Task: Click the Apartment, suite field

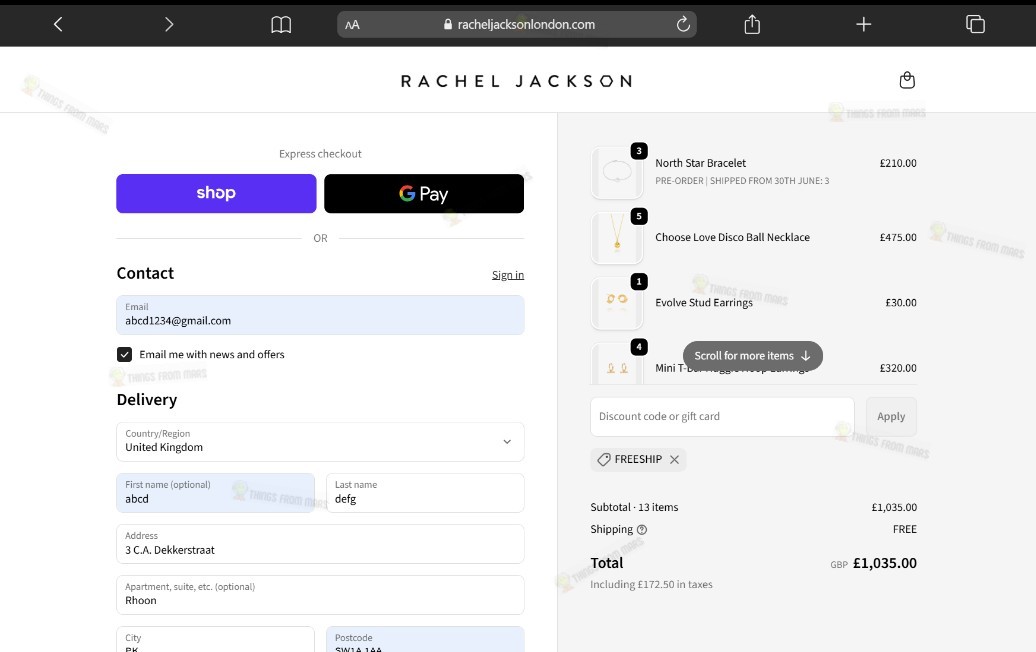Action: [320, 595]
